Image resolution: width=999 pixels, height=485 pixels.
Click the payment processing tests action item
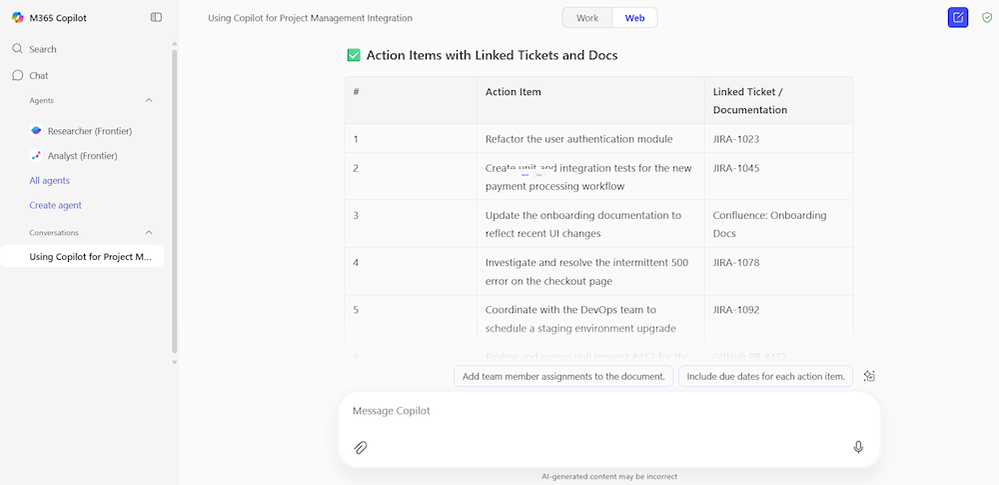pyautogui.click(x=589, y=177)
